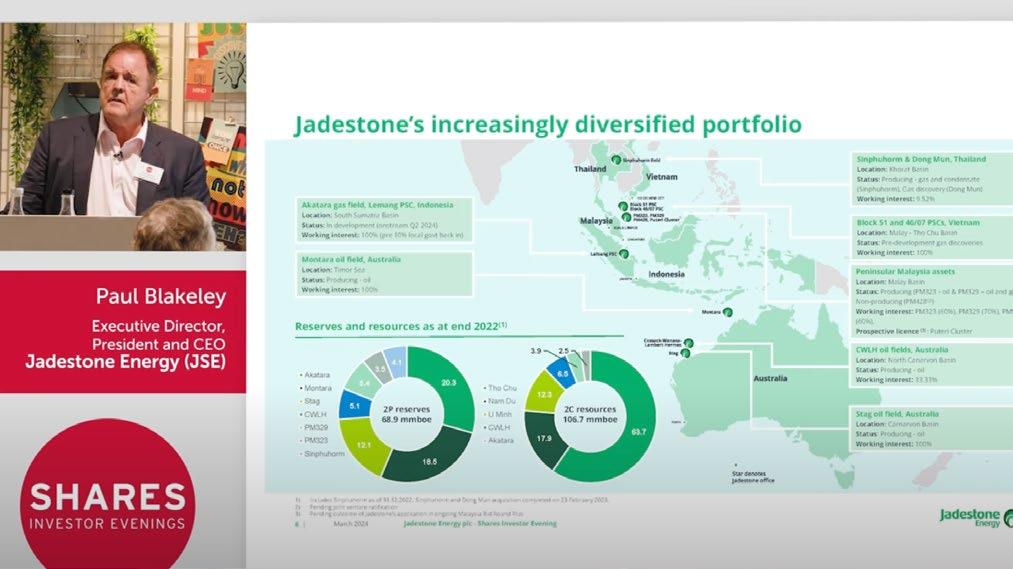Click the slide title 'Jadestone's increasingly diversified portfolio'
This screenshot has height=569, width=1013.
click(x=548, y=124)
